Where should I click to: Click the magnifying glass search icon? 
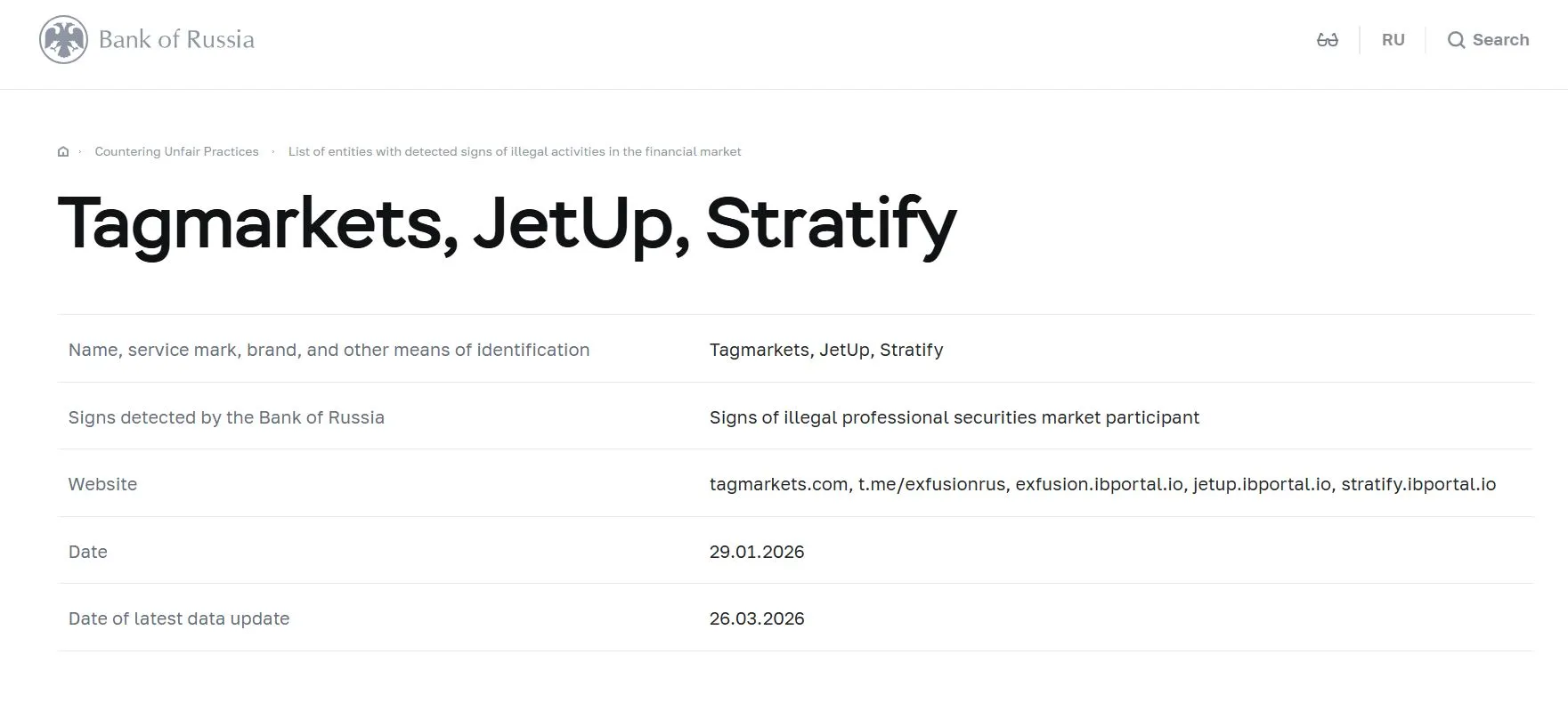[x=1456, y=40]
